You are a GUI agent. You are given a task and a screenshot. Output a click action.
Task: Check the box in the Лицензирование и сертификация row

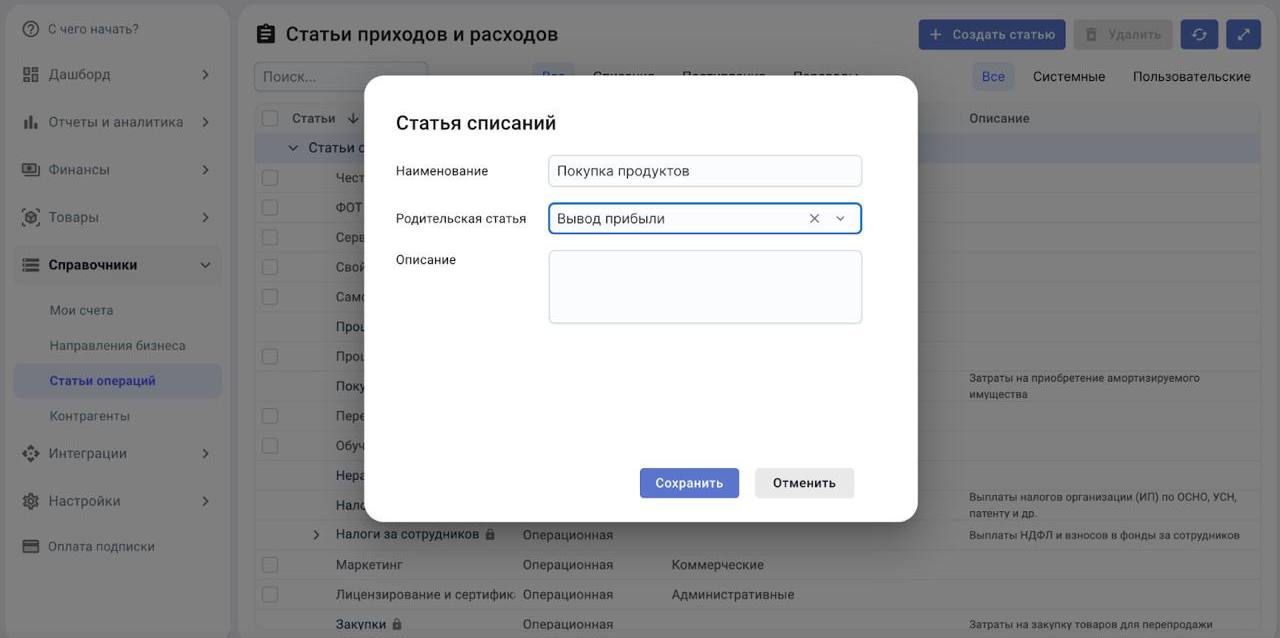click(x=270, y=595)
